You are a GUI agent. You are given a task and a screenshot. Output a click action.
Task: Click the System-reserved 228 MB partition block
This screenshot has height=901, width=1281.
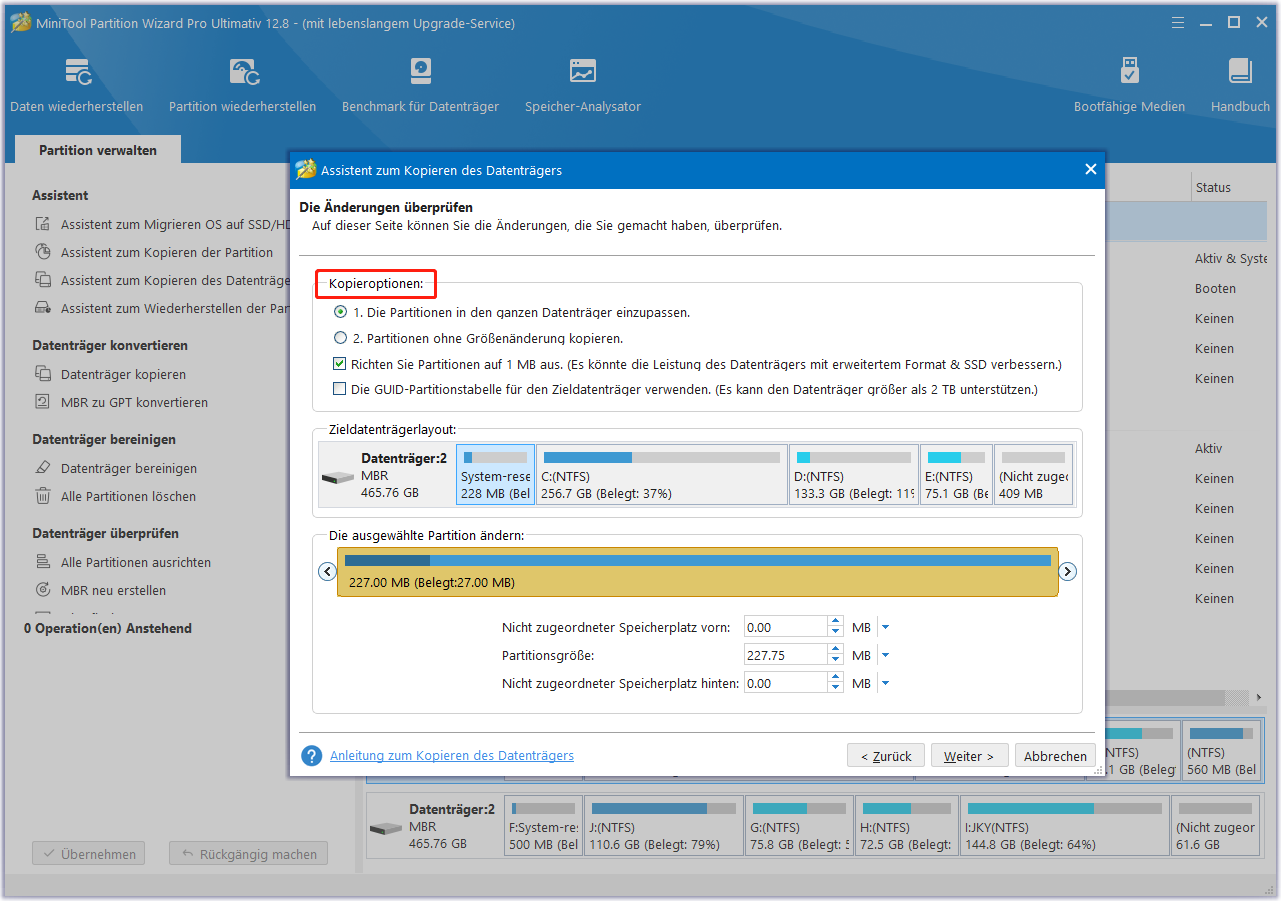[496, 475]
